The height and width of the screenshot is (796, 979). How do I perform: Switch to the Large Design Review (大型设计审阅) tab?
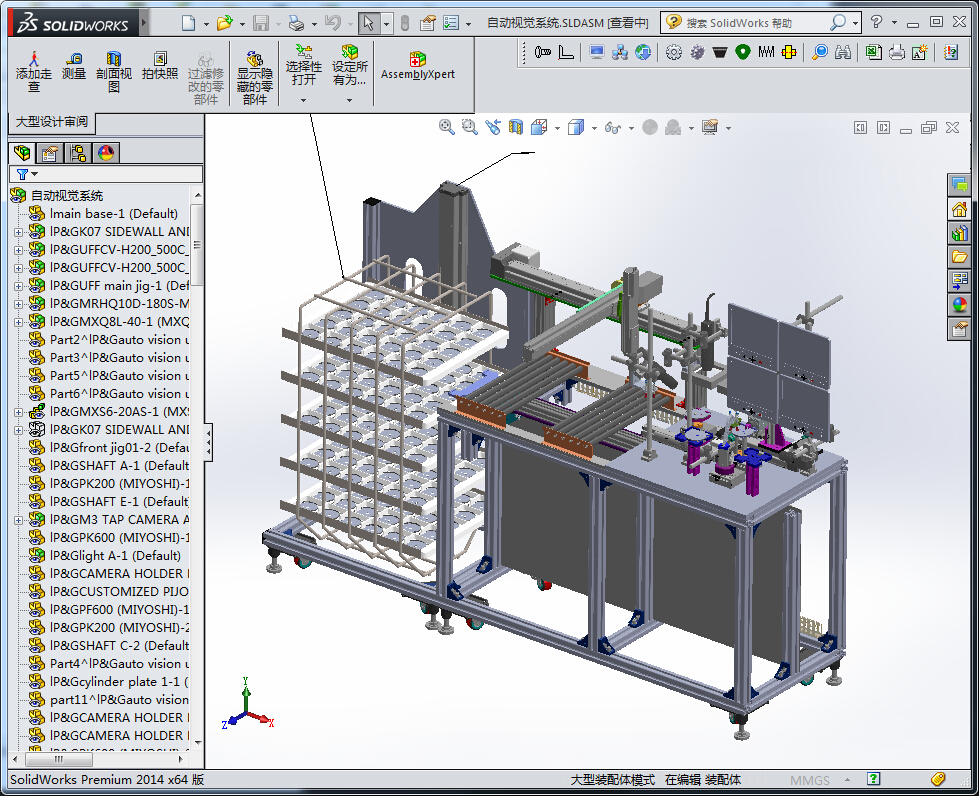(x=52, y=122)
